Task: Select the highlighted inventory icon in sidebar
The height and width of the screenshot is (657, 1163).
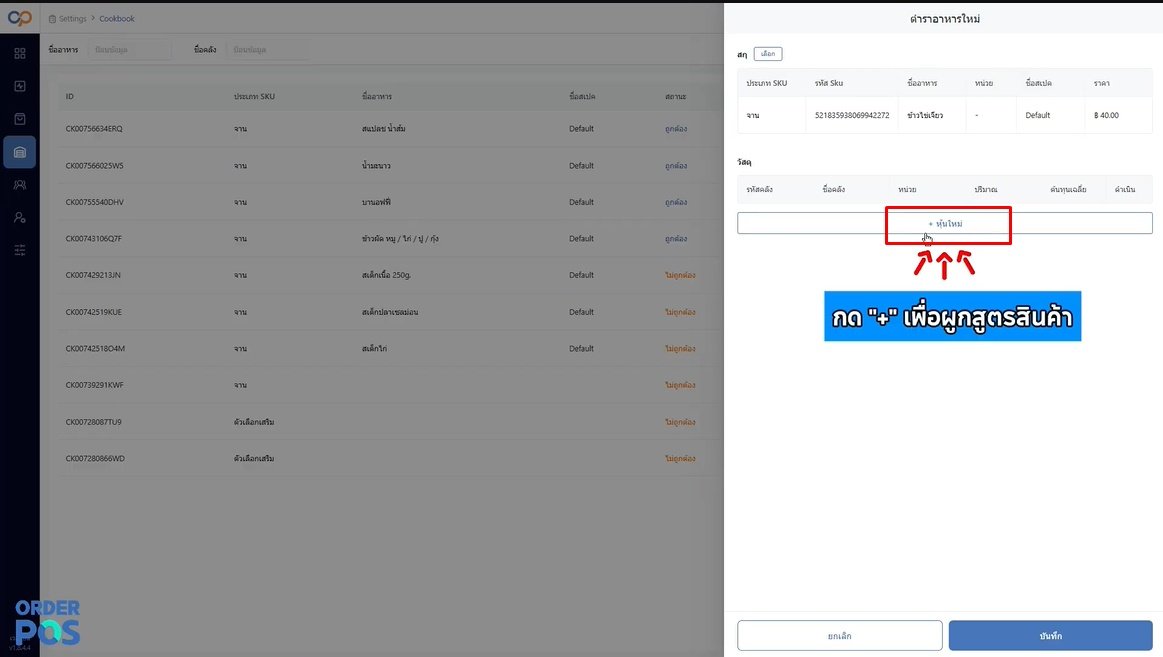Action: pyautogui.click(x=20, y=152)
